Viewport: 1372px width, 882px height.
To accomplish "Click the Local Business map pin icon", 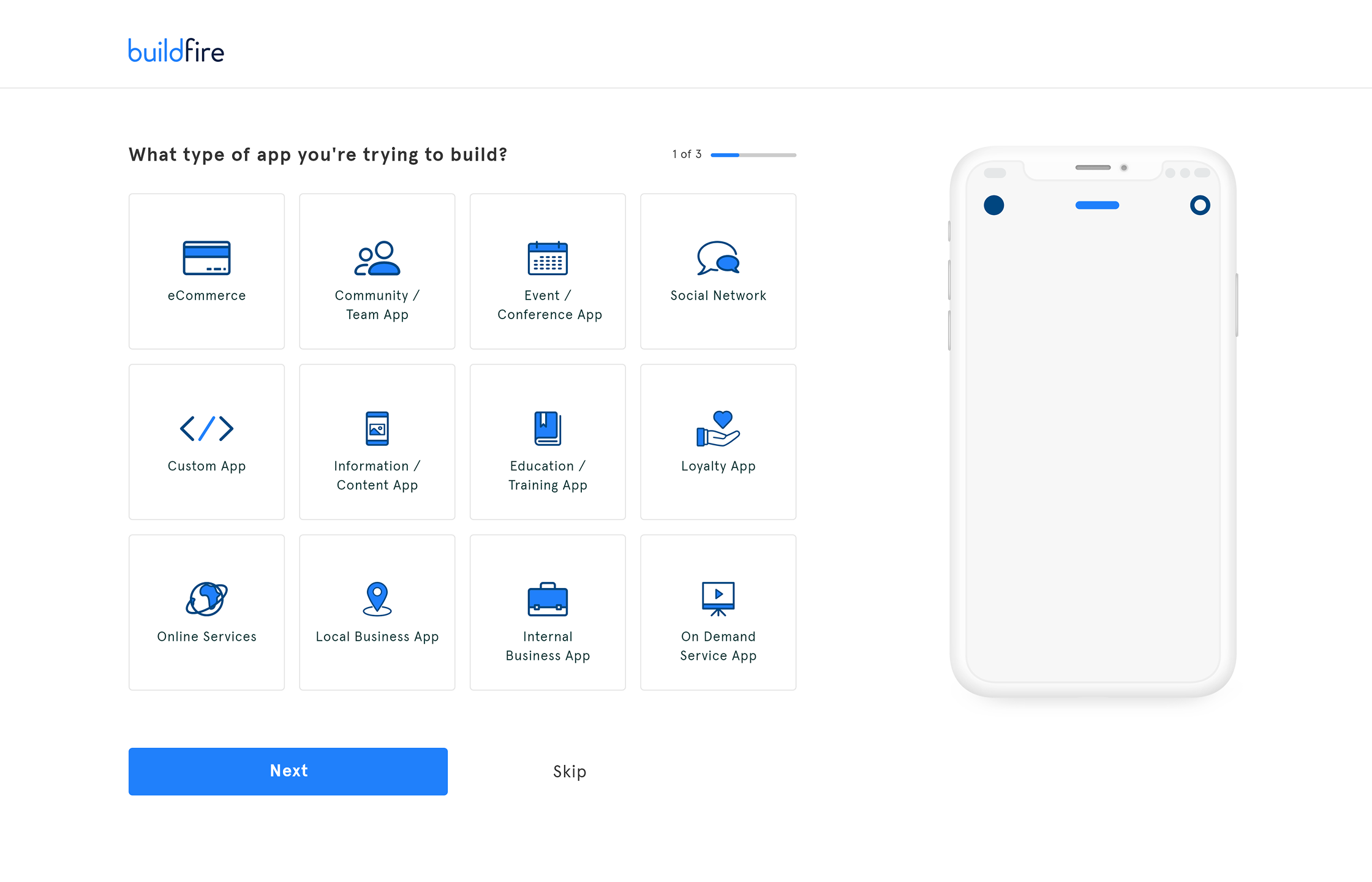I will (377, 598).
